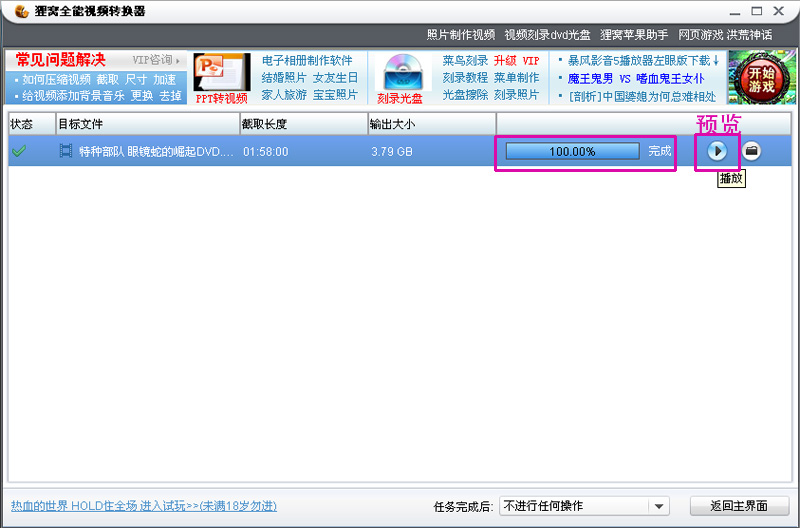The height and width of the screenshot is (528, 800).
Task: Click the 家人旅游 link
Action: (284, 95)
